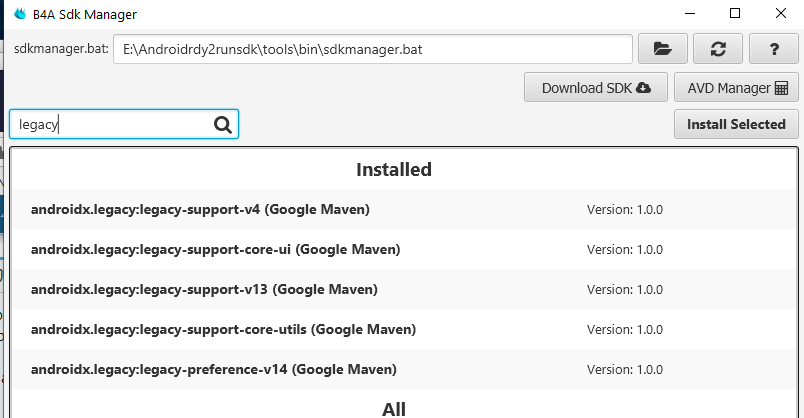Click the folder browse icon button

663,49
